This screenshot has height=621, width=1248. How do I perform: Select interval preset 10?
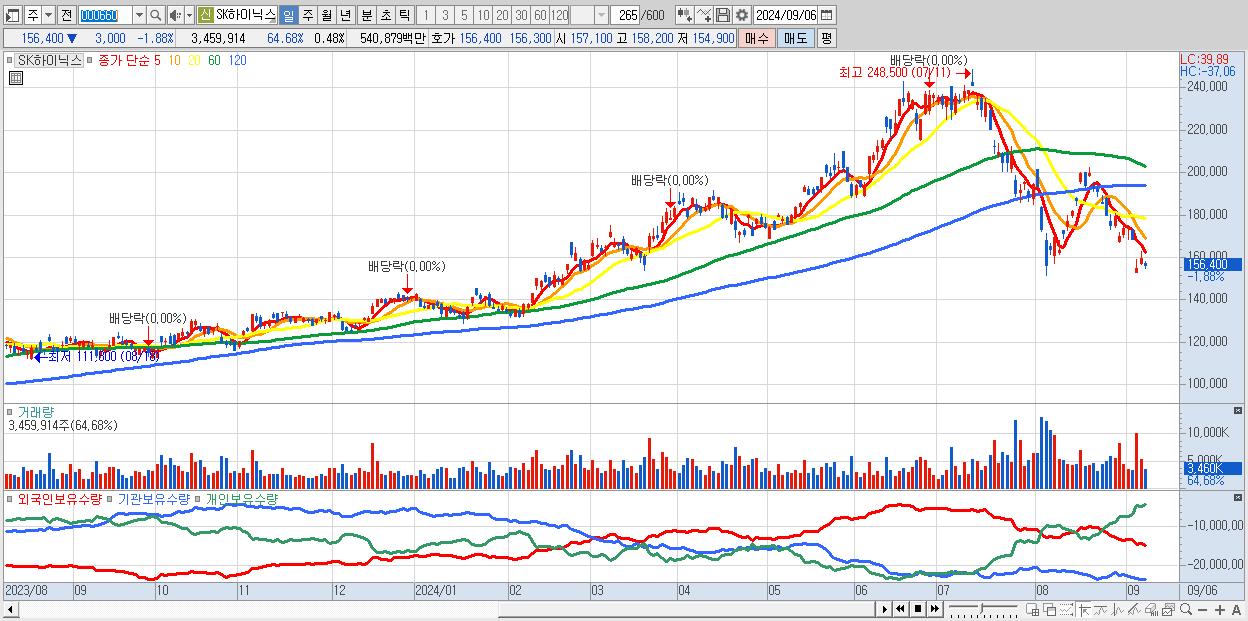pos(483,15)
